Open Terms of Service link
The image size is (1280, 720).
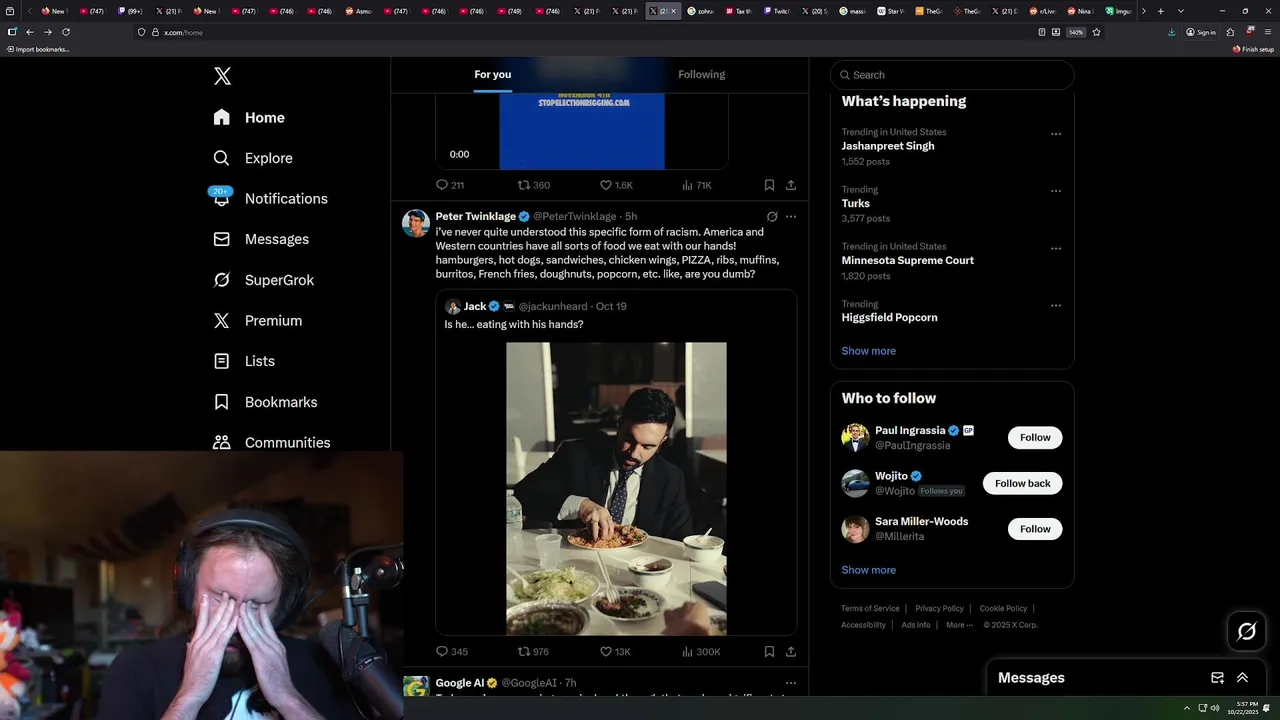click(x=870, y=608)
